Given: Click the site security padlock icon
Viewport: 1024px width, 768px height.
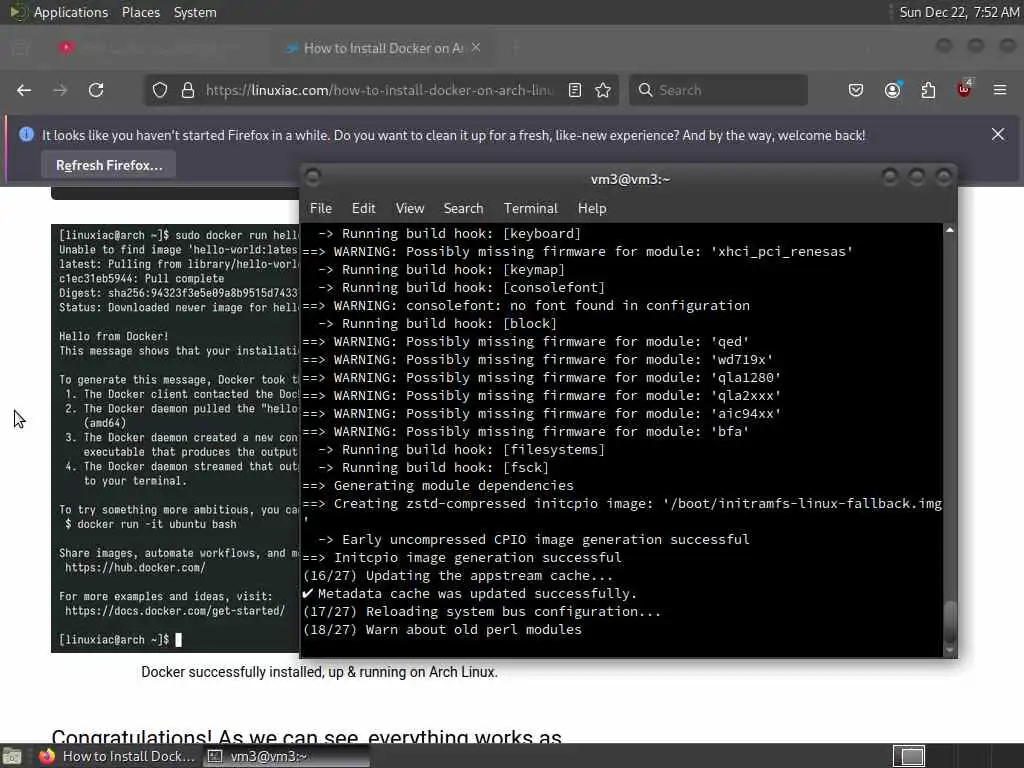Looking at the screenshot, I should tap(188, 90).
